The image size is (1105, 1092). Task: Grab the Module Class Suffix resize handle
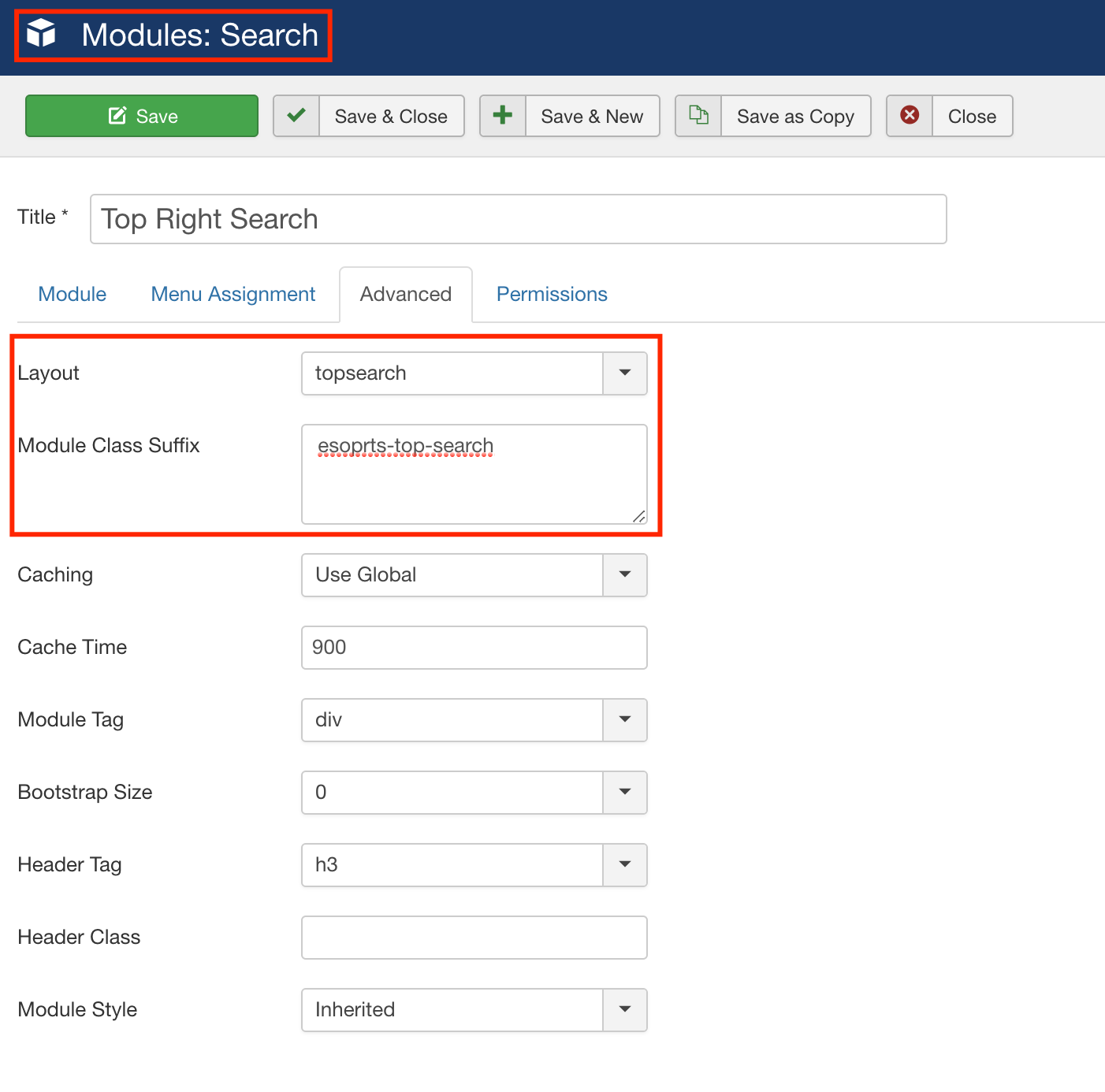pos(639,517)
